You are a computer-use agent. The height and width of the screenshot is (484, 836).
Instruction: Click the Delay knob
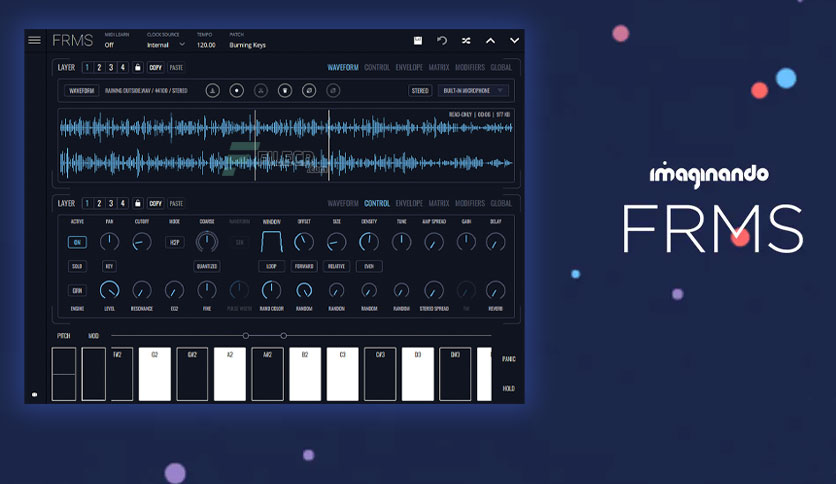pos(495,242)
